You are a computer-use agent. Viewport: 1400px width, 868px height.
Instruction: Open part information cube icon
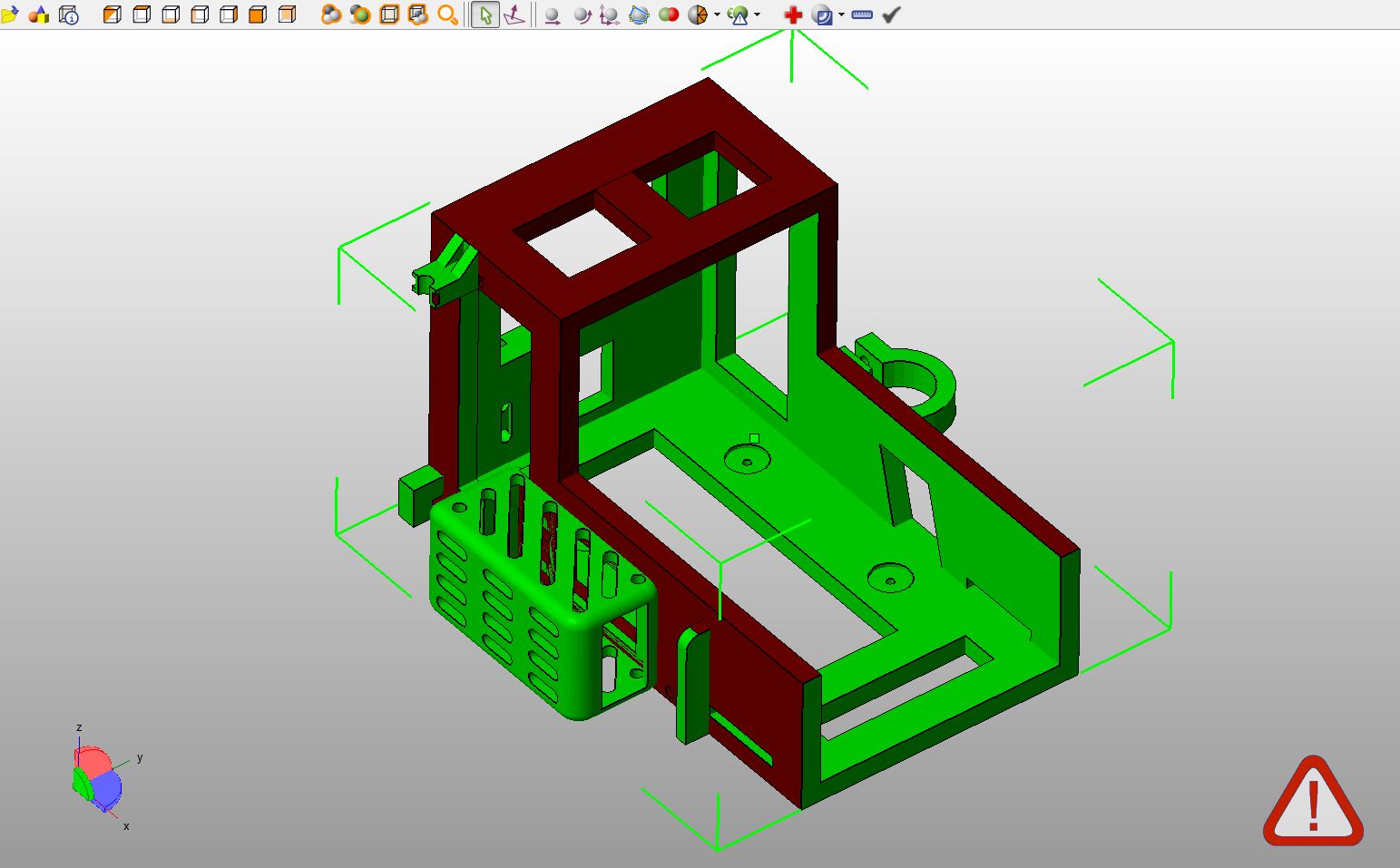click(68, 15)
